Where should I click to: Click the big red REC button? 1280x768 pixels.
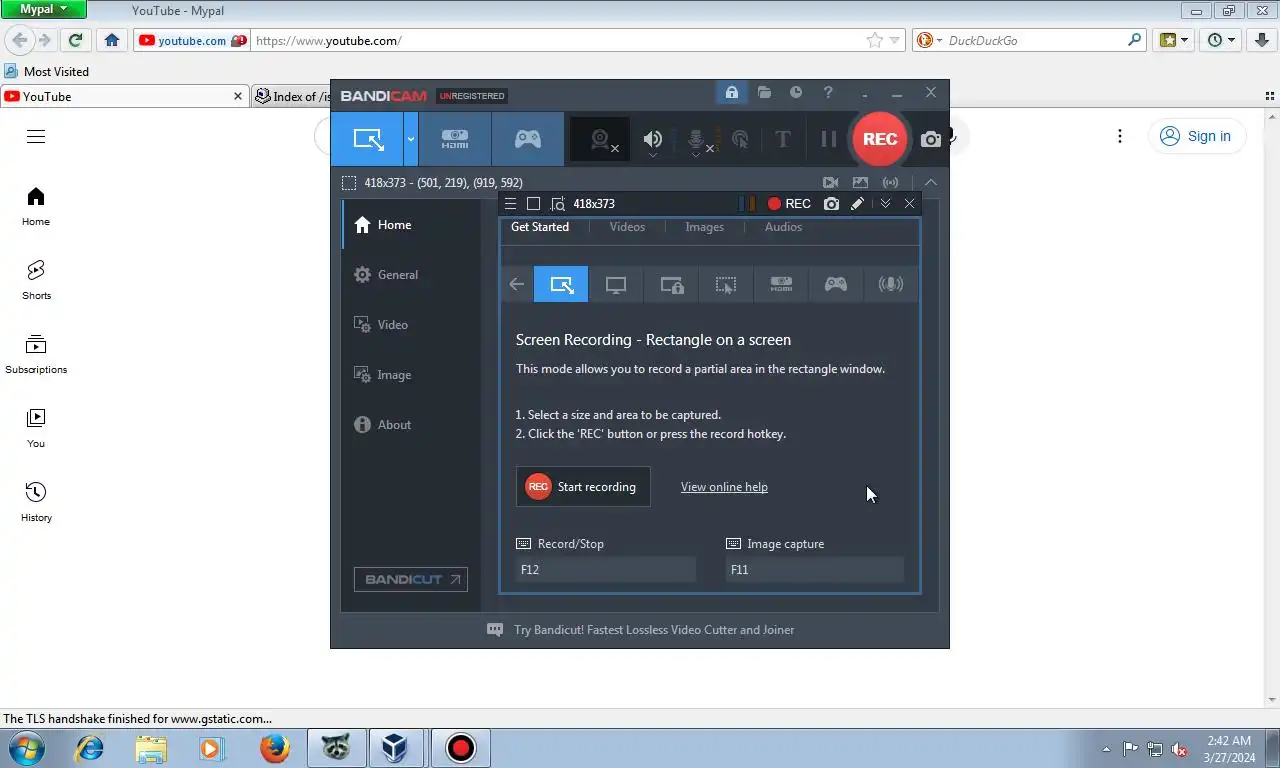[880, 139]
